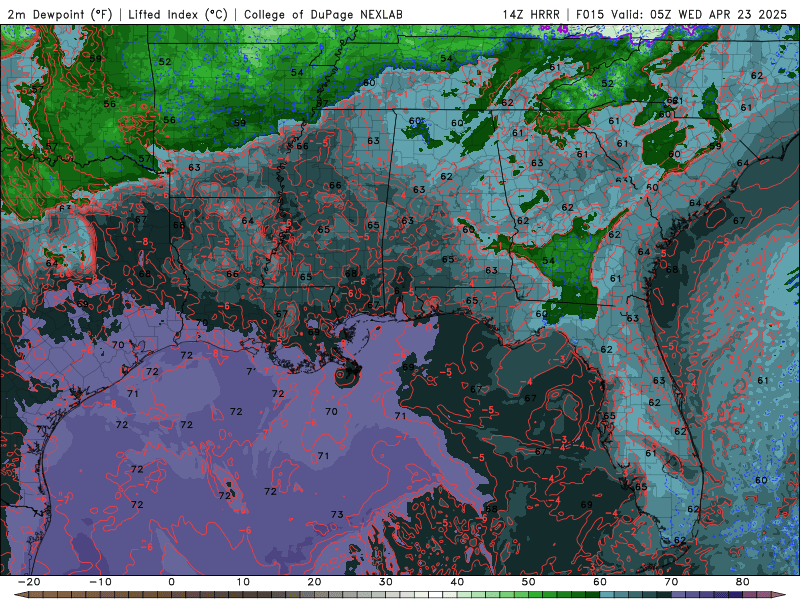Click the red -9 lifted index contour label
The height and width of the screenshot is (600, 800).
coord(21,310)
